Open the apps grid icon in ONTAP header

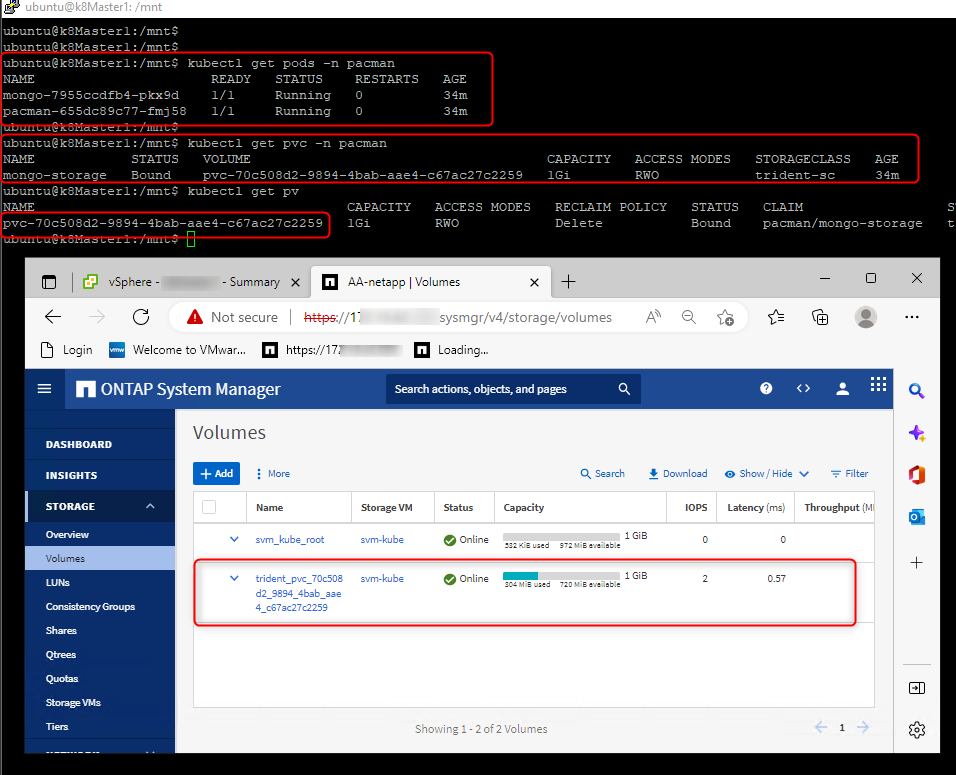click(x=878, y=385)
